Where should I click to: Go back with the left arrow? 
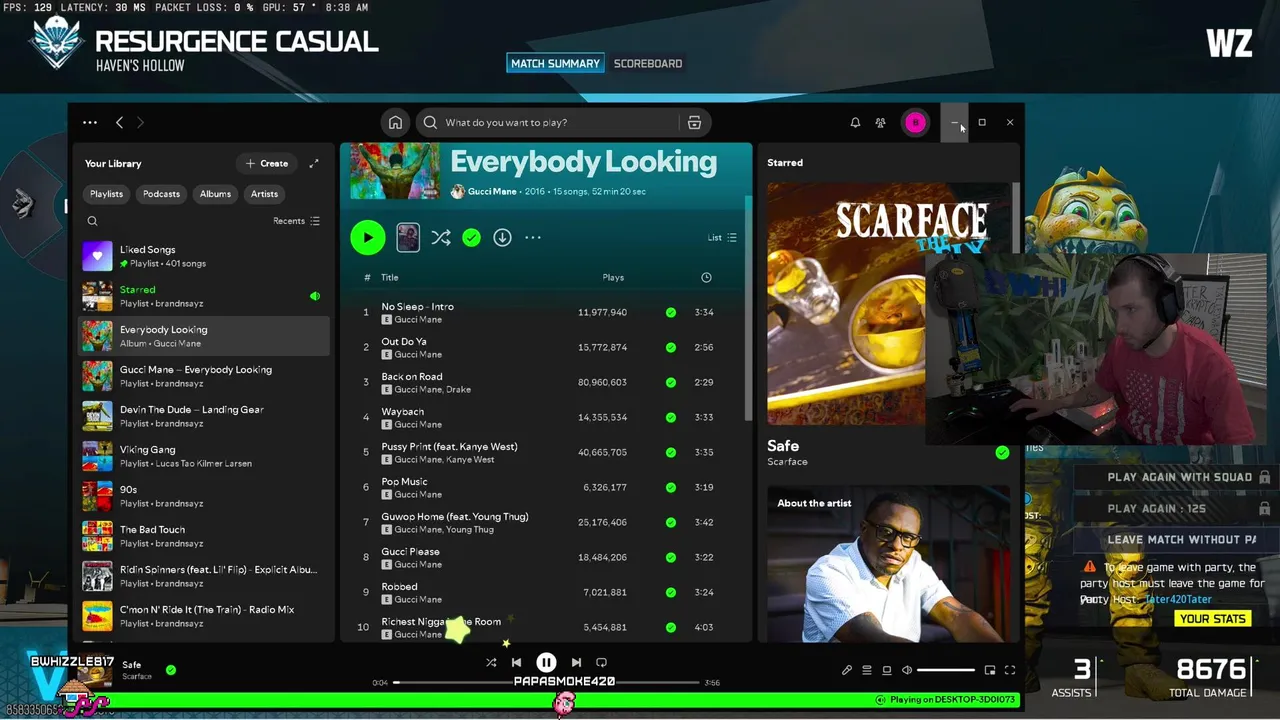[119, 122]
